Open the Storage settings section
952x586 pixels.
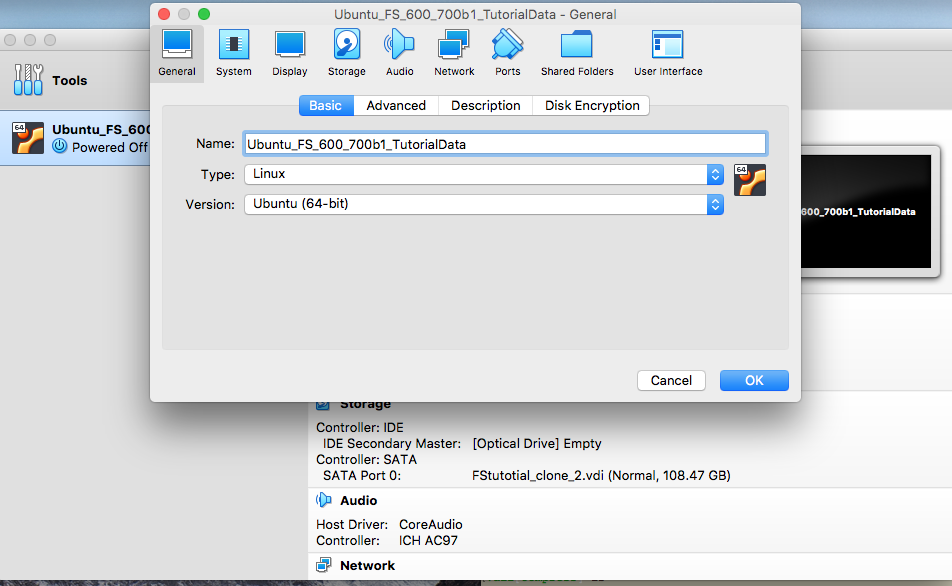(x=346, y=53)
